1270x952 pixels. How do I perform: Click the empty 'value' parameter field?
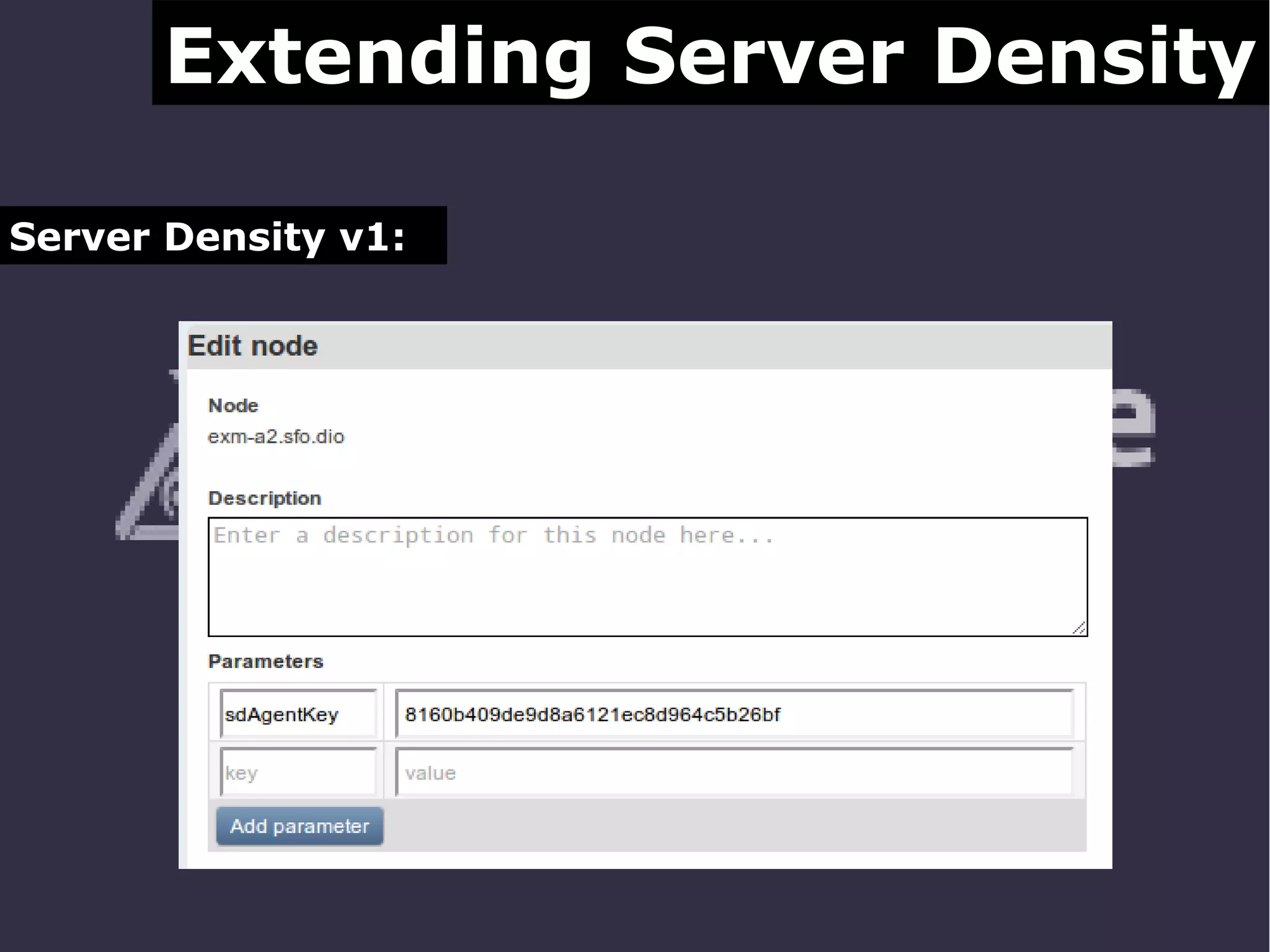pyautogui.click(x=734, y=772)
